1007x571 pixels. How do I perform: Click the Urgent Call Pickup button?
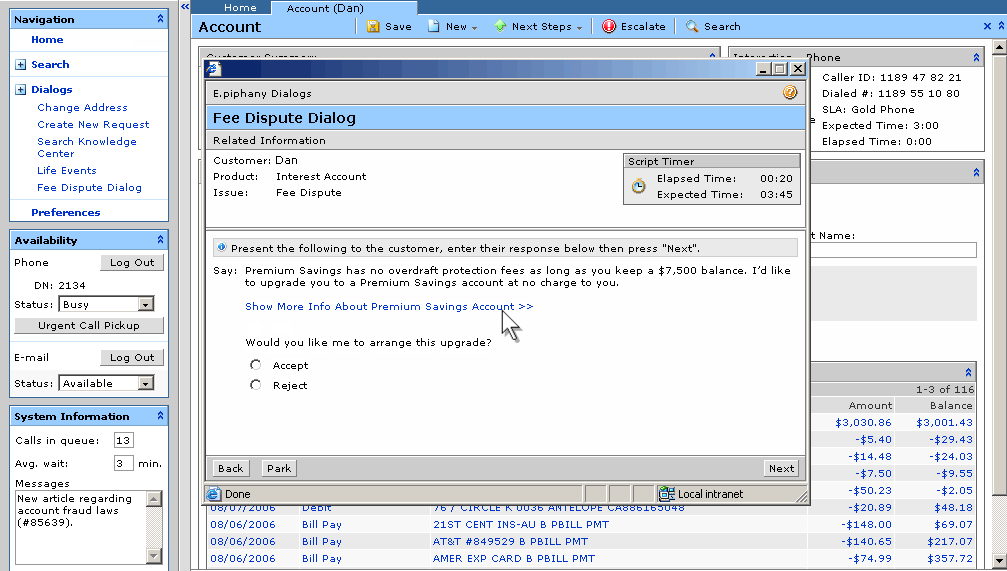[x=89, y=326]
